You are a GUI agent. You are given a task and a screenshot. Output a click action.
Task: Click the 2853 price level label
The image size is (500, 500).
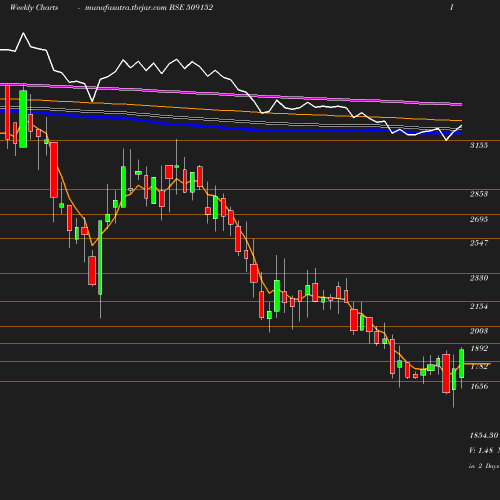pyautogui.click(x=479, y=194)
